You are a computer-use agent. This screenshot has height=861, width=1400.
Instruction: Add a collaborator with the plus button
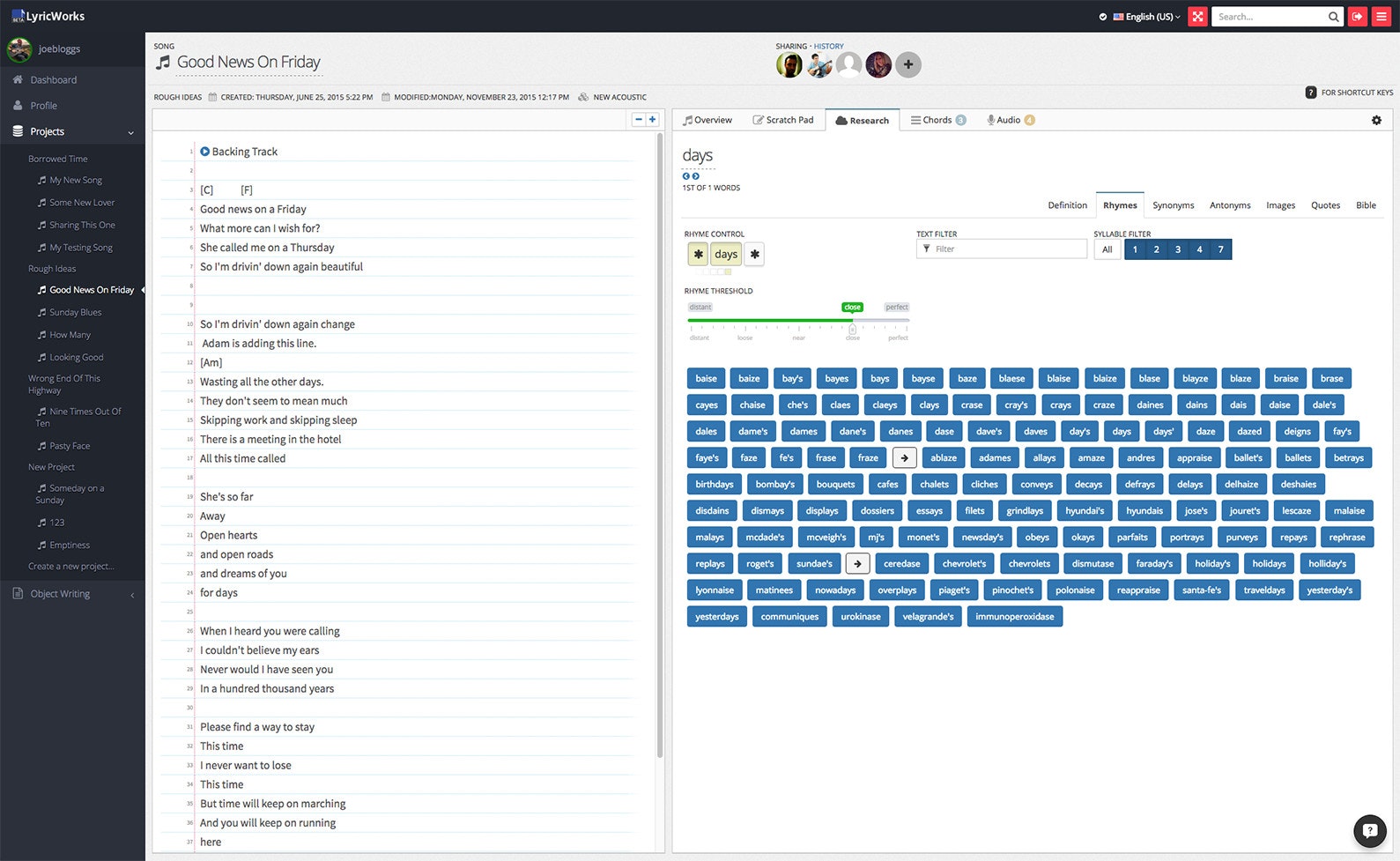[x=908, y=64]
